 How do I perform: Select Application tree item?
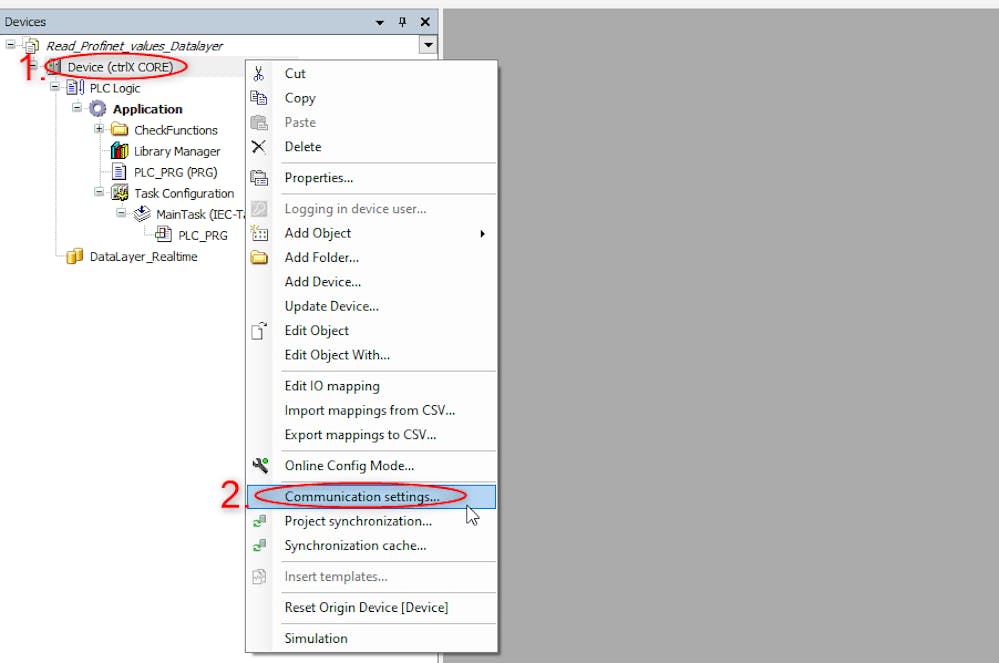147,109
